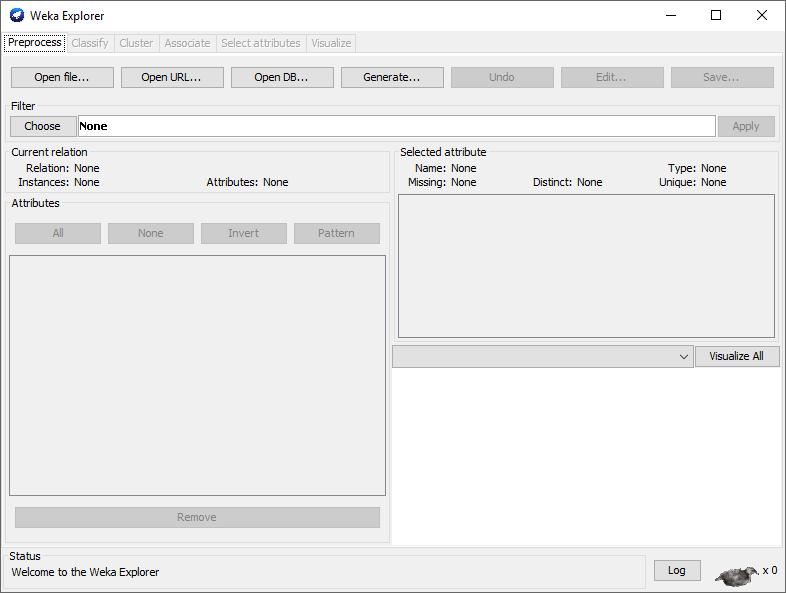This screenshot has width=786, height=593.
Task: Click the Visualize All button
Action: coord(736,356)
